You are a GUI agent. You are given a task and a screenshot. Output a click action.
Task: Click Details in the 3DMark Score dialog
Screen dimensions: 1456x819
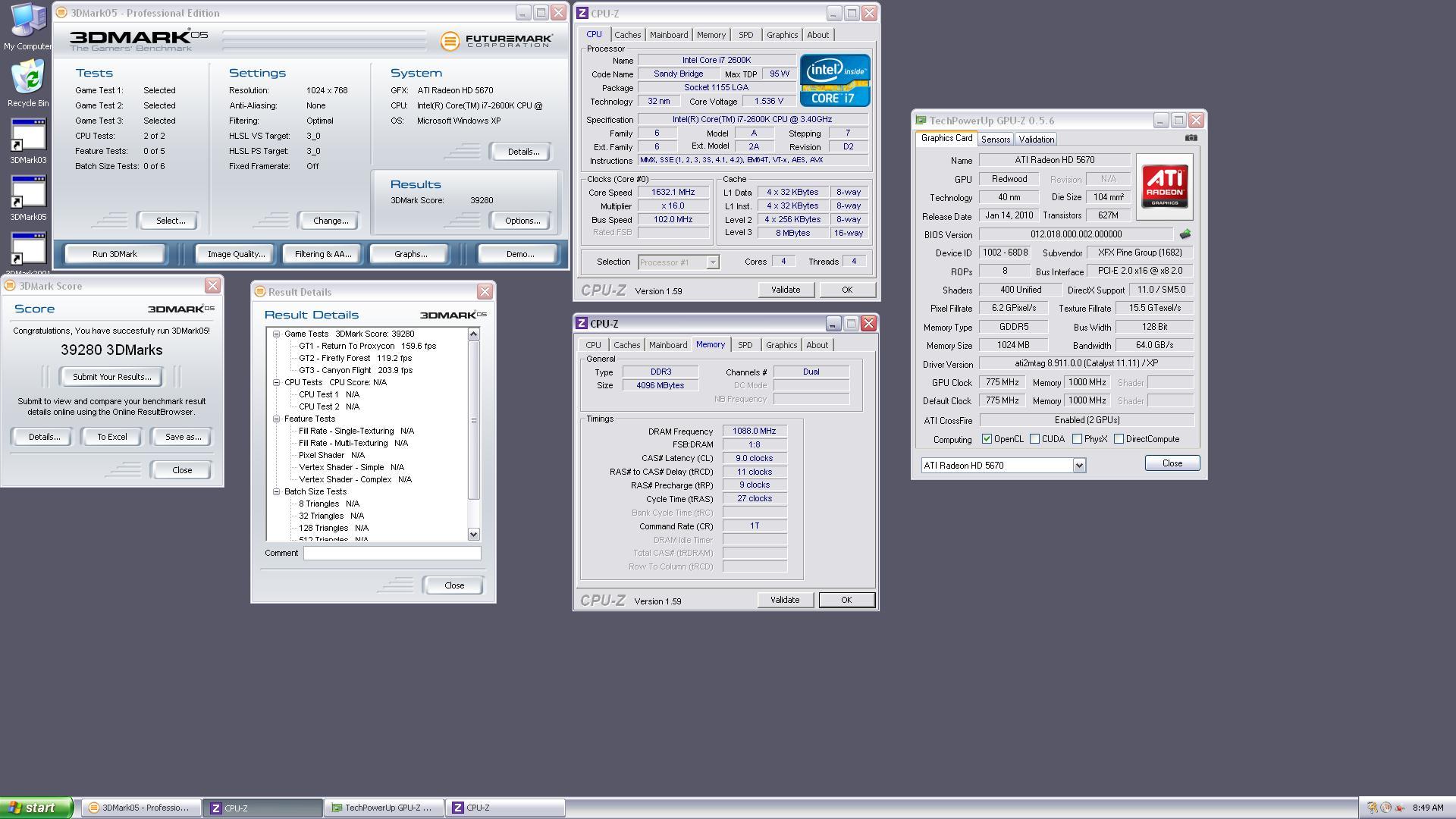(x=43, y=437)
